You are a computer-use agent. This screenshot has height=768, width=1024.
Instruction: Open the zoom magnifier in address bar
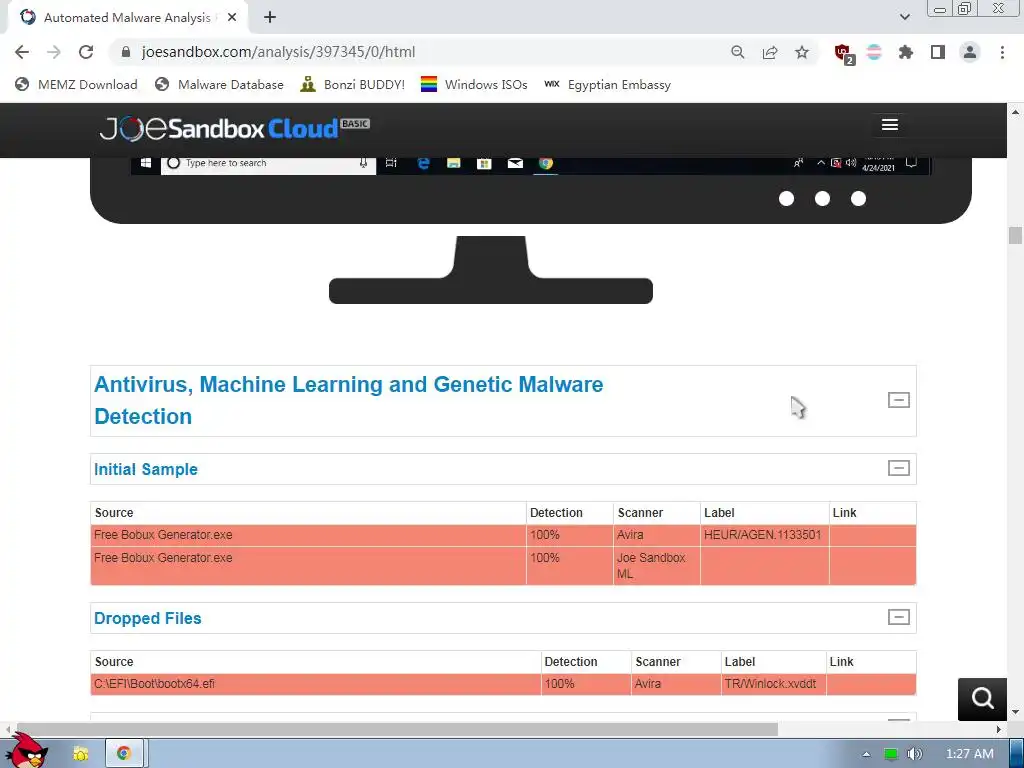[x=738, y=52]
